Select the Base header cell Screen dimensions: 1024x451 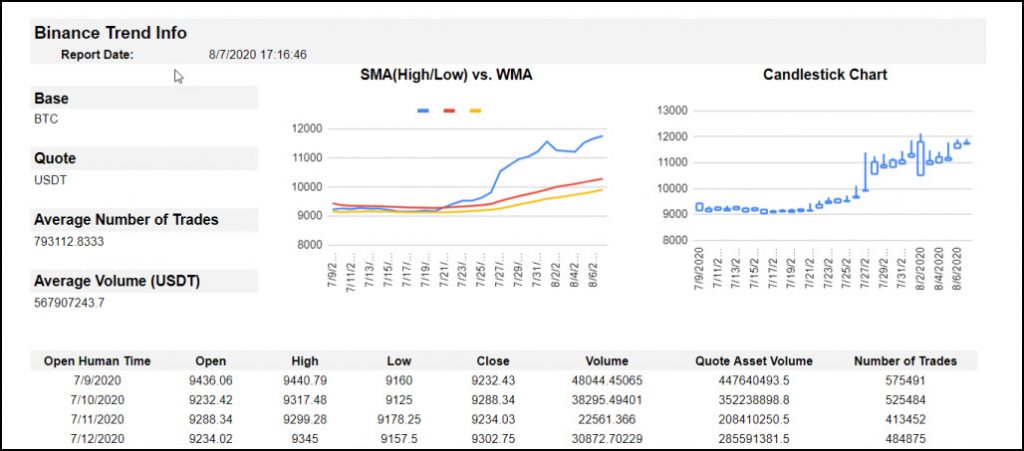pyautogui.click(x=144, y=99)
